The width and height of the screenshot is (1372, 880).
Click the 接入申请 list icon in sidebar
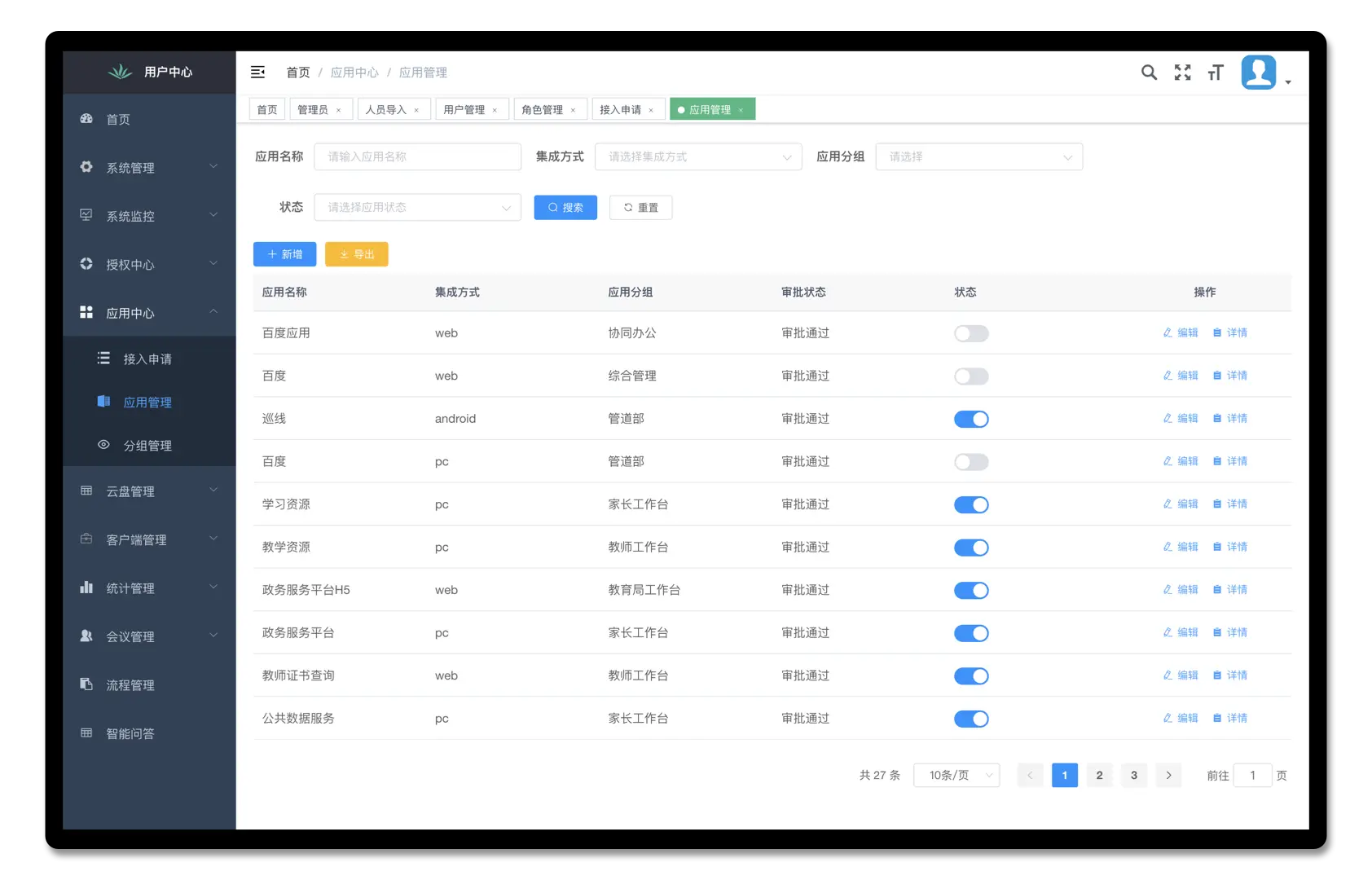tap(103, 358)
